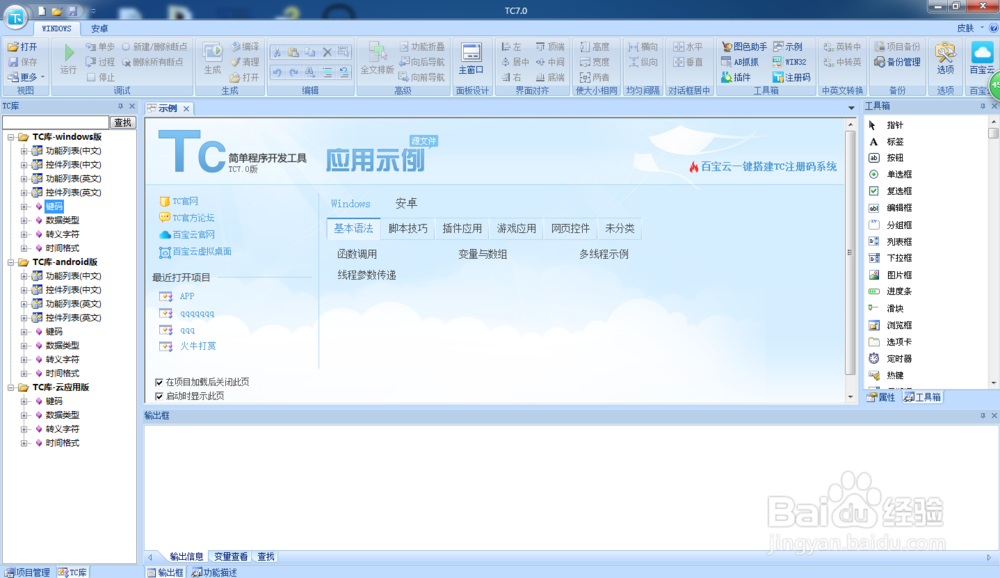Click the 查找 button in TC库 panel

click(x=122, y=122)
